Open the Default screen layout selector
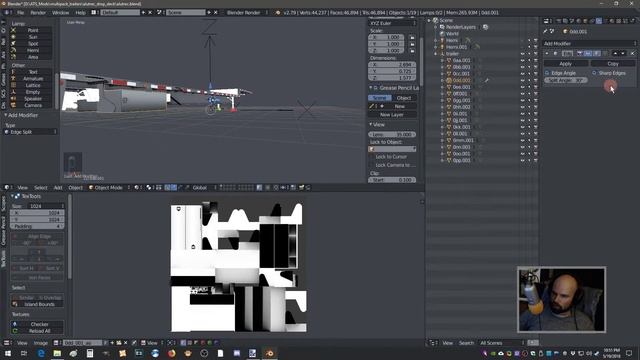640x360 pixels. [x=120, y=13]
